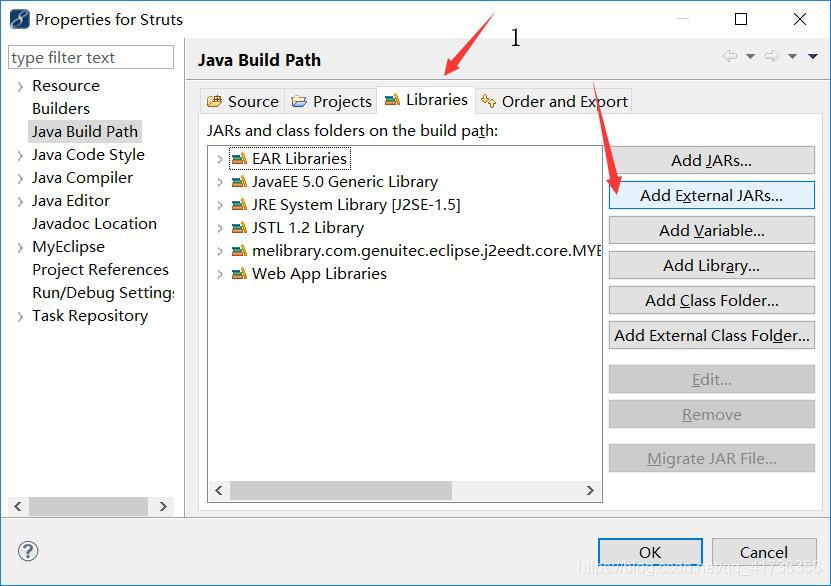This screenshot has width=831, height=586.
Task: Dismiss dialog with Cancel button
Action: pos(764,552)
